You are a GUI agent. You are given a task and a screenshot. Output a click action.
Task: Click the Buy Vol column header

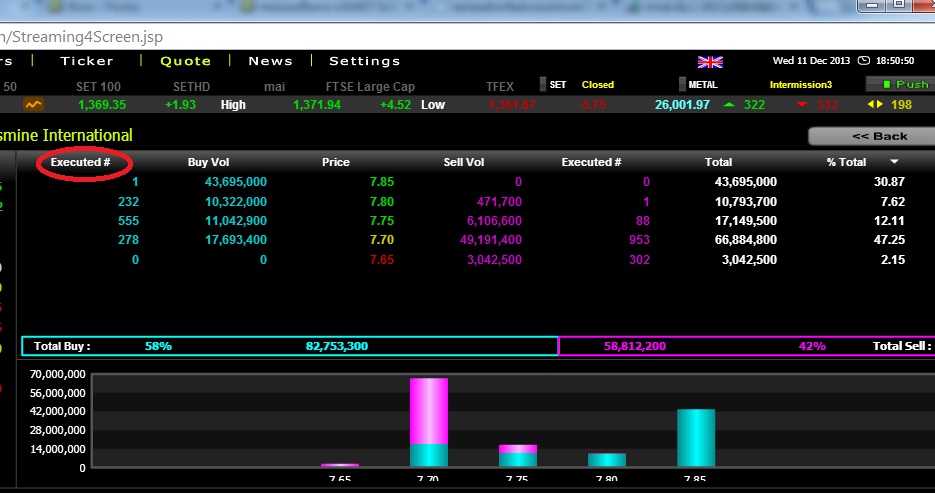point(208,162)
